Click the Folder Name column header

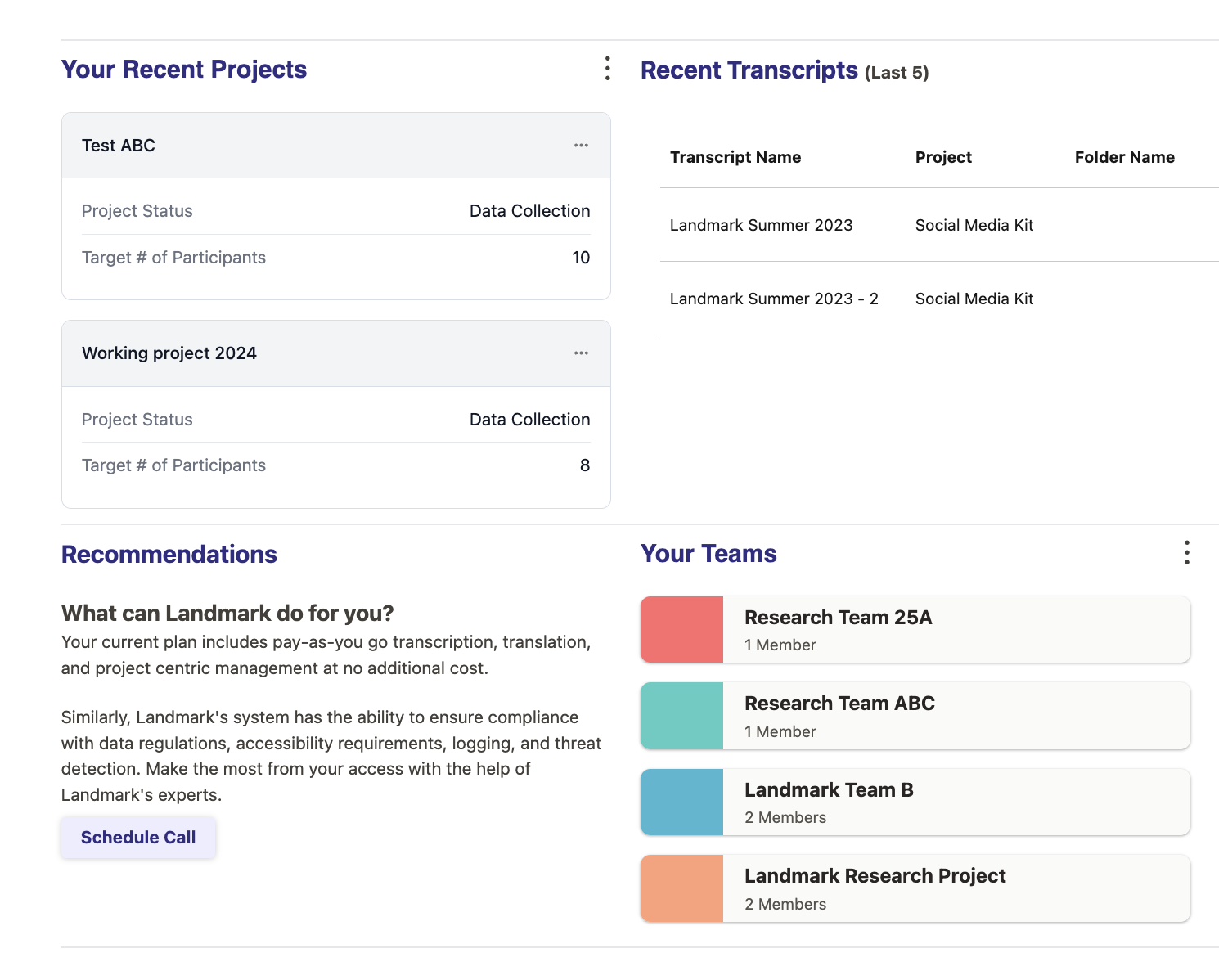click(x=1124, y=157)
